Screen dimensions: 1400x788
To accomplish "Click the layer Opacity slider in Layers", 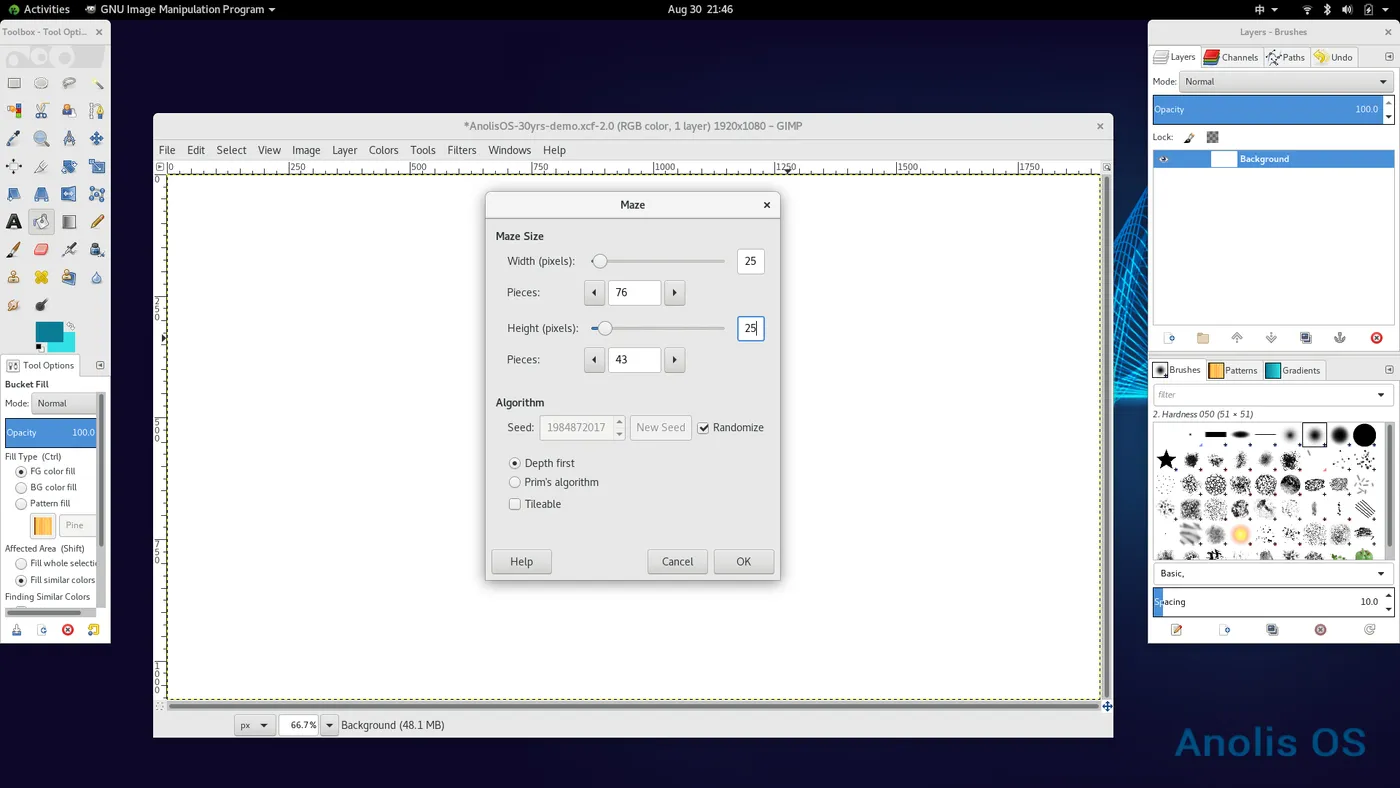I will tap(1267, 109).
